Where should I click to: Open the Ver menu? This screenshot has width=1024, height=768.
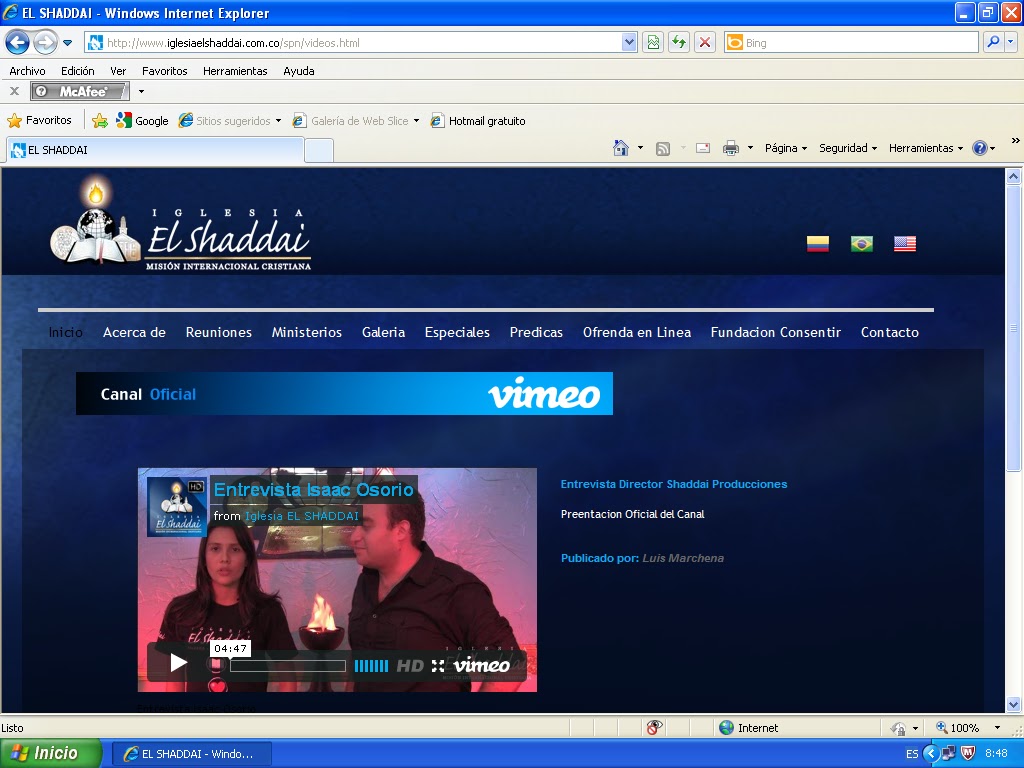pos(118,71)
